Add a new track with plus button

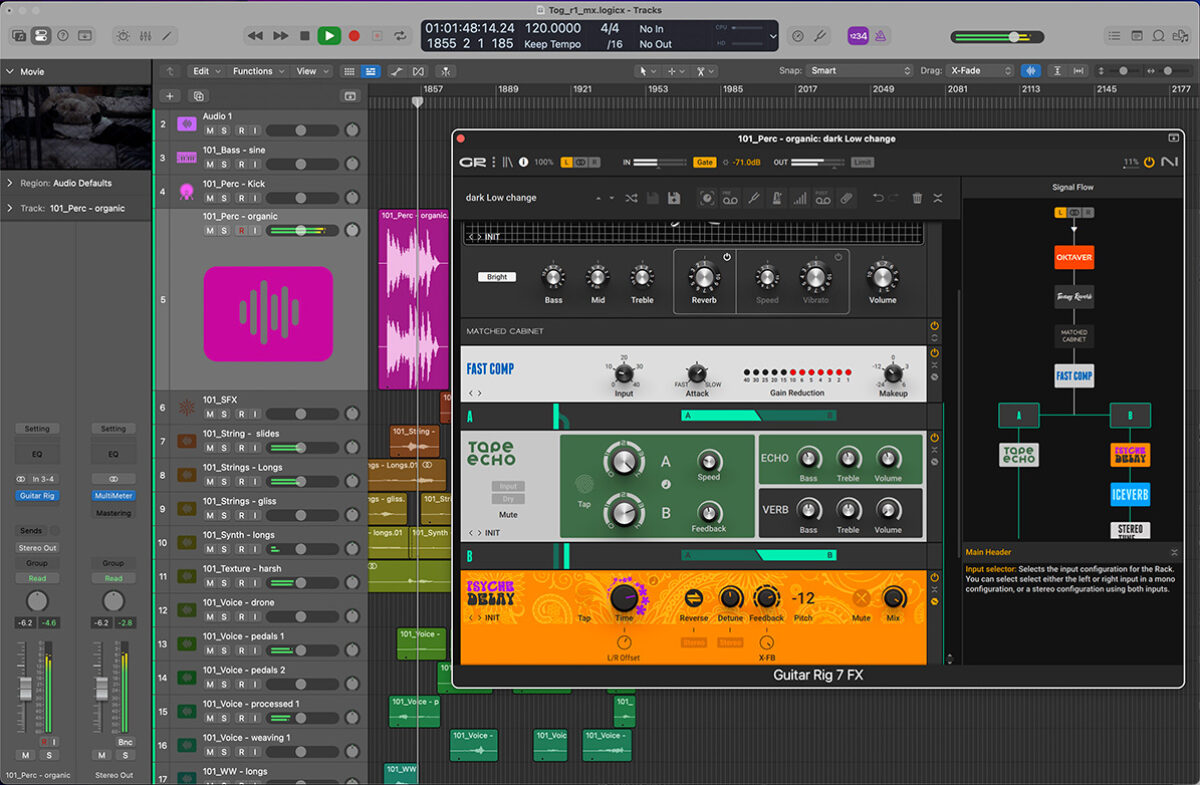[x=170, y=96]
